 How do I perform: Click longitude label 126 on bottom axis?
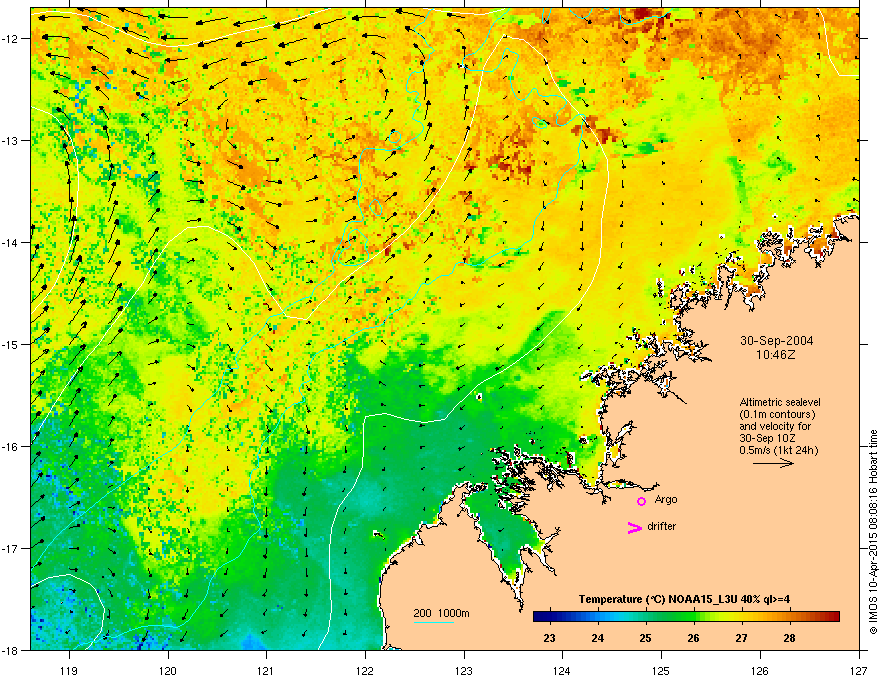coord(760,670)
